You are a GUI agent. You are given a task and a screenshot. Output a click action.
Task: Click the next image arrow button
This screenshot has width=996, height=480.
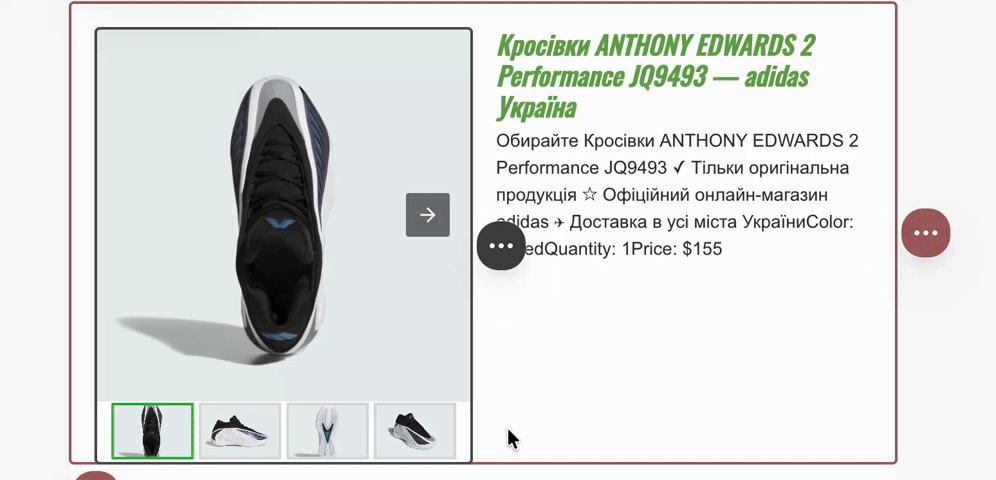click(427, 215)
